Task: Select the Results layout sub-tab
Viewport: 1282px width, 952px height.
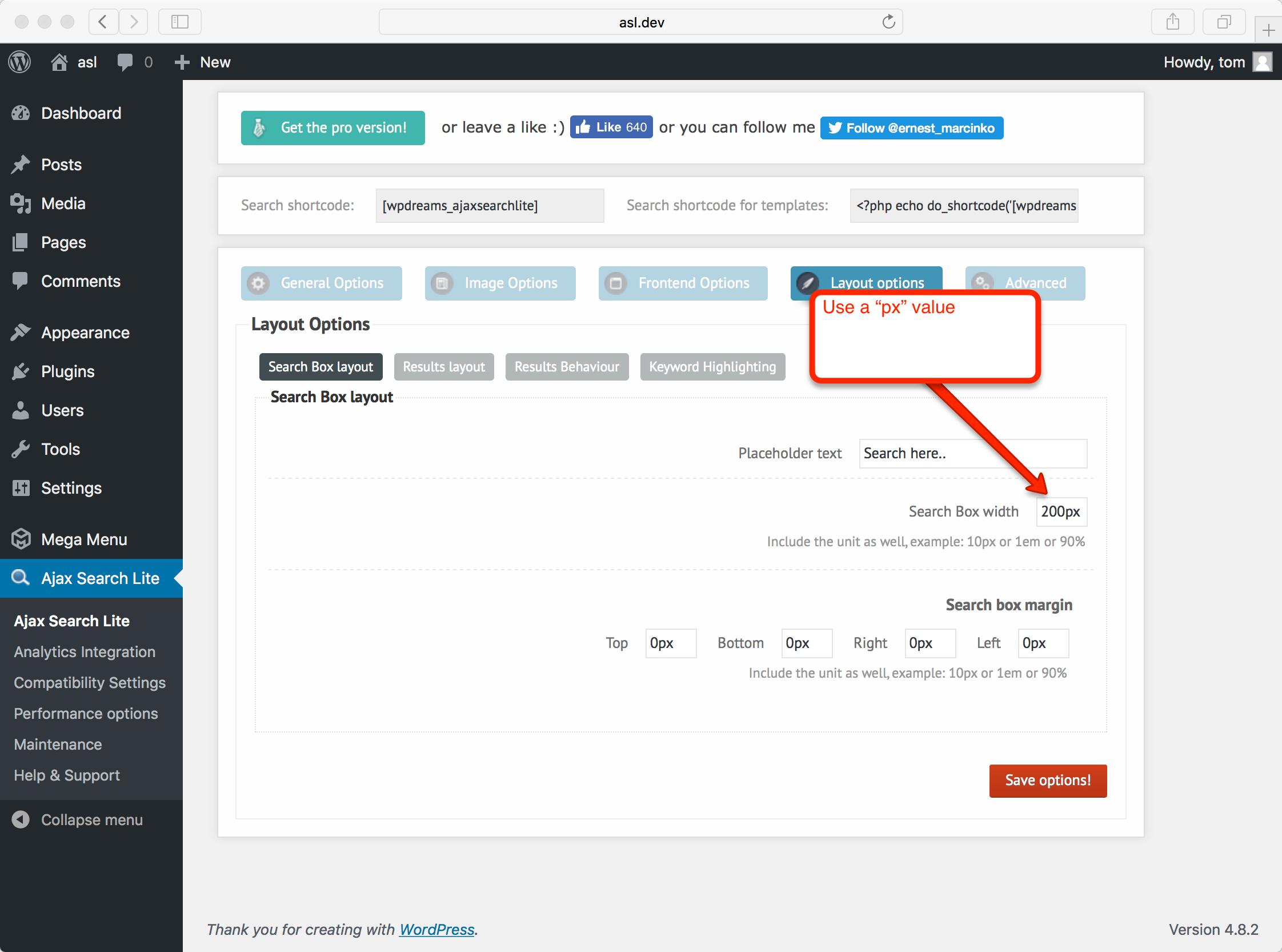Action: pyautogui.click(x=443, y=366)
